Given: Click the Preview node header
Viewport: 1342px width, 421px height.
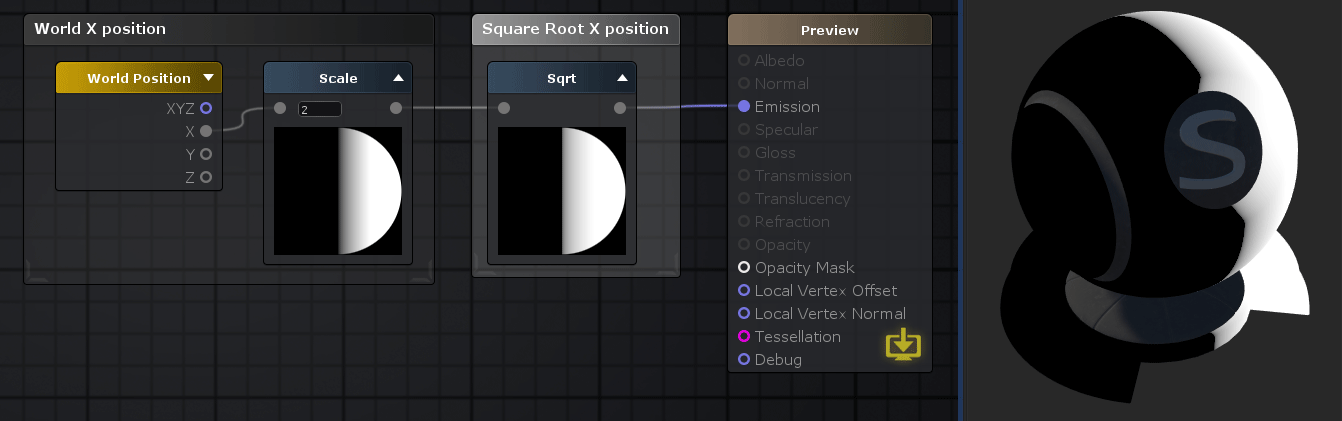Looking at the screenshot, I should [x=829, y=30].
